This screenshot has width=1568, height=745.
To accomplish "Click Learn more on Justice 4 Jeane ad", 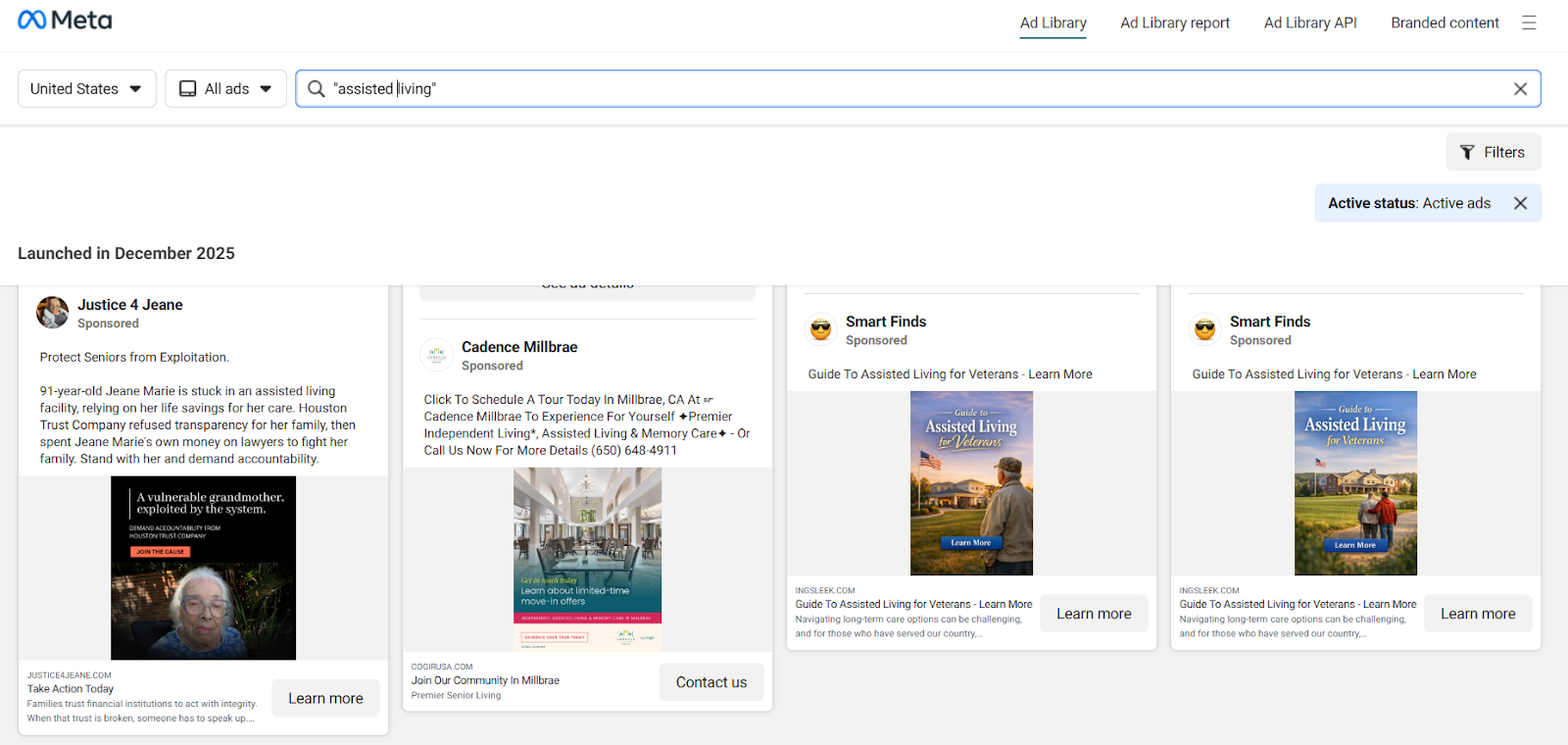I will 325,698.
